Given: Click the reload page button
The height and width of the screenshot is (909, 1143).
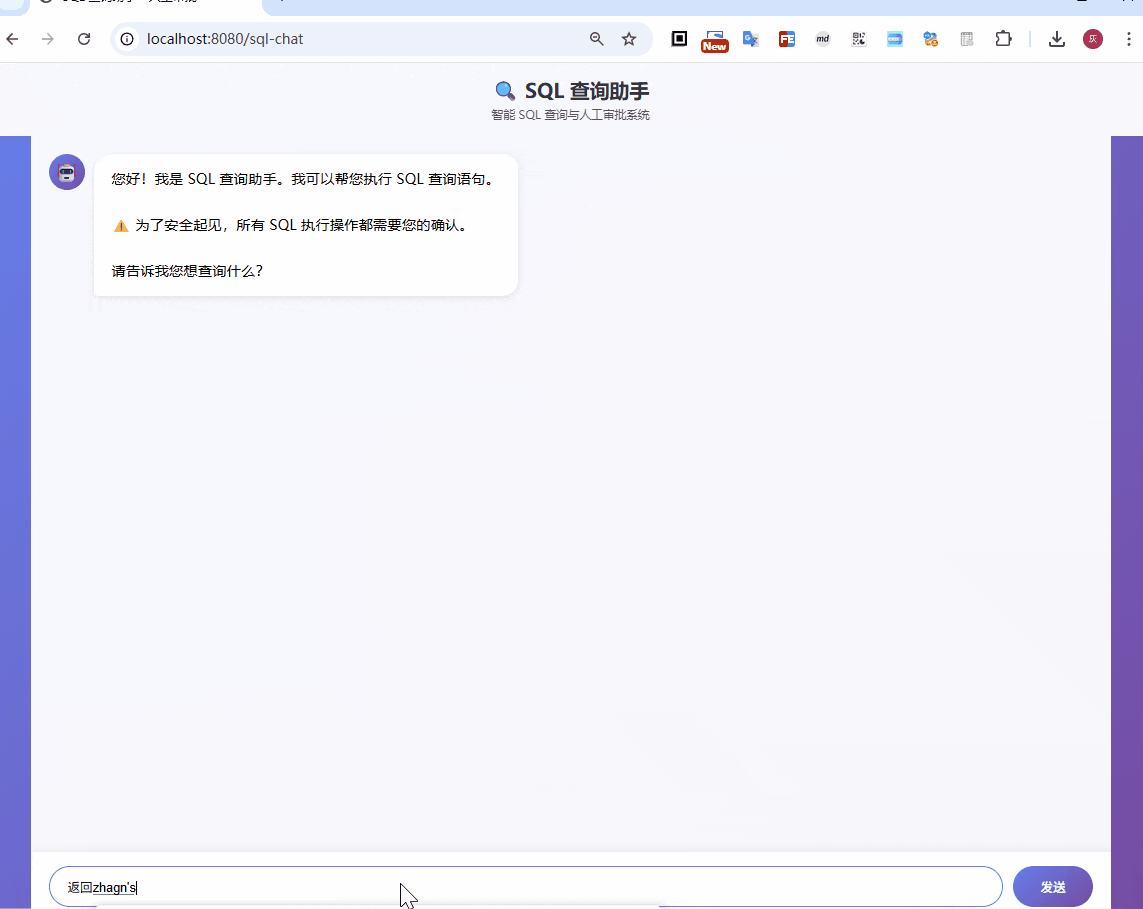Looking at the screenshot, I should tap(83, 39).
